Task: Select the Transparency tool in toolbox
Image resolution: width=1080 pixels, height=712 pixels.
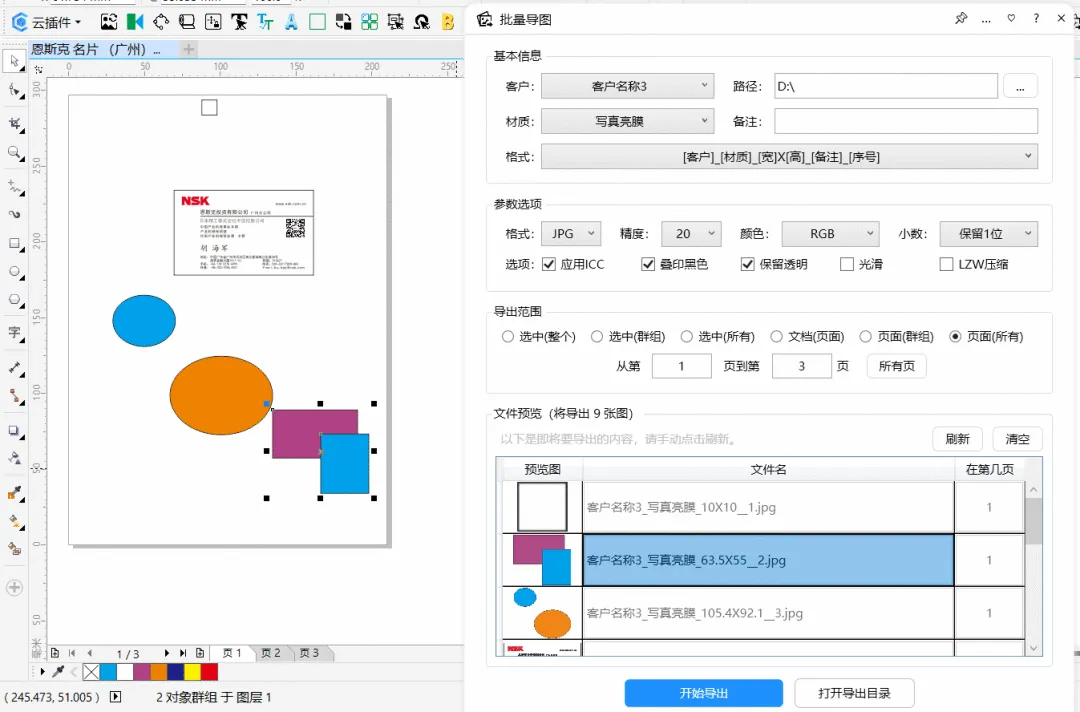Action: (14, 458)
